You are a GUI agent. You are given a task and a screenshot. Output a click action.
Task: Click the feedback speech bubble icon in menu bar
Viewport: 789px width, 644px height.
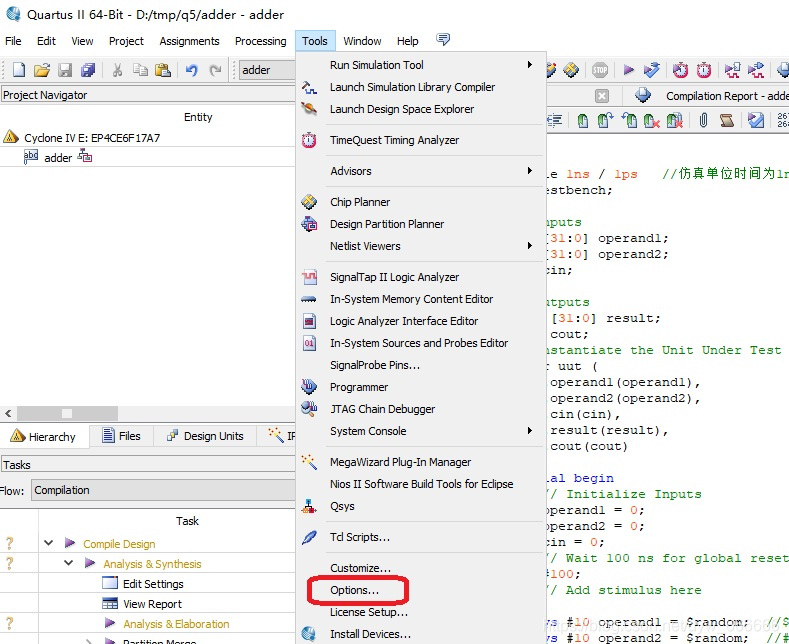coord(443,39)
